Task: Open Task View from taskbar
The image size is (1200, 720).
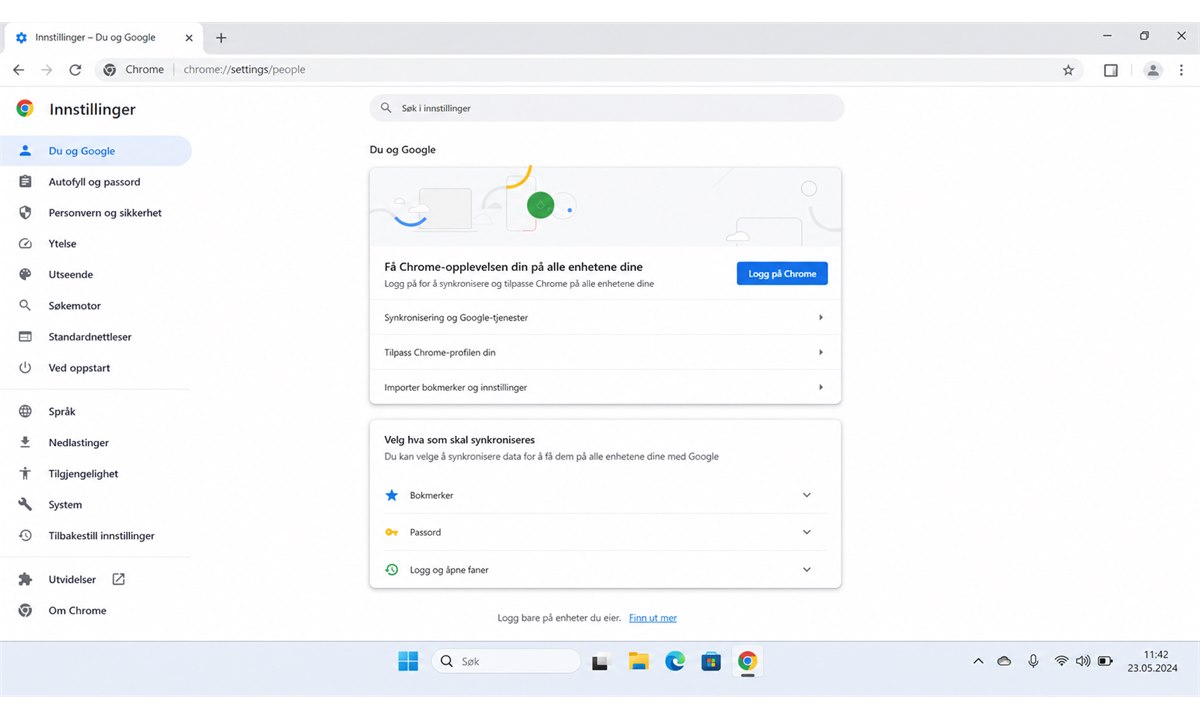Action: tap(601, 661)
